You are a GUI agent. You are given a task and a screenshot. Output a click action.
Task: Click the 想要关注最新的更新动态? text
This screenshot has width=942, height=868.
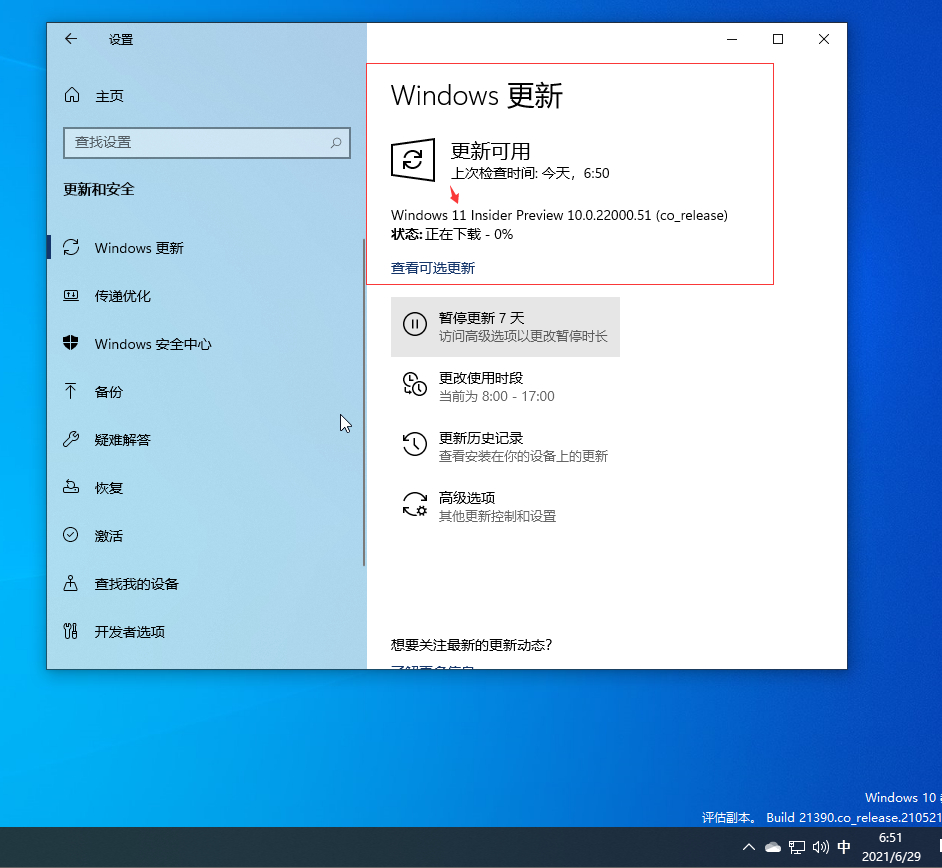pyautogui.click(x=471, y=645)
